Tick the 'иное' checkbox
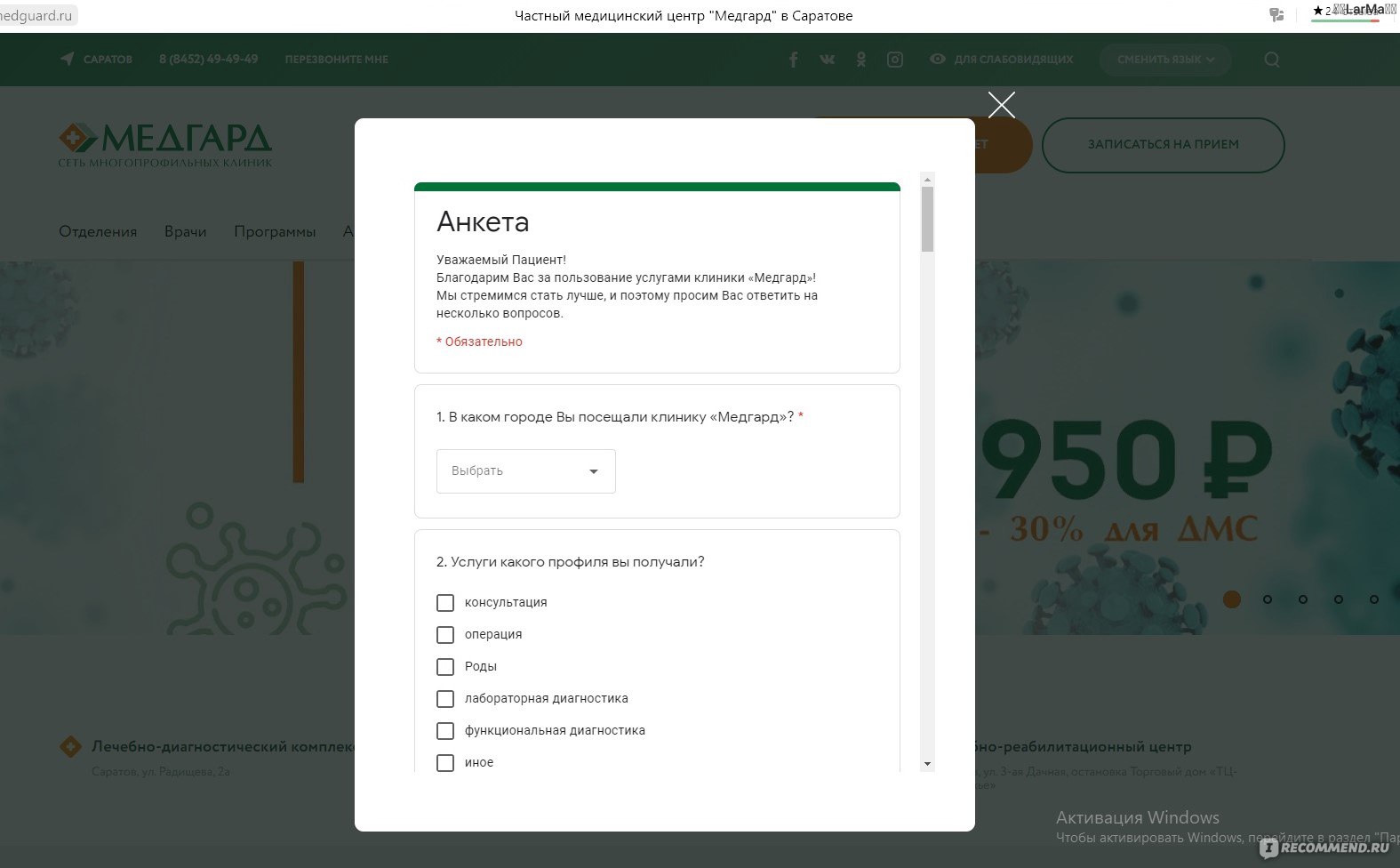1400x868 pixels. 445,763
